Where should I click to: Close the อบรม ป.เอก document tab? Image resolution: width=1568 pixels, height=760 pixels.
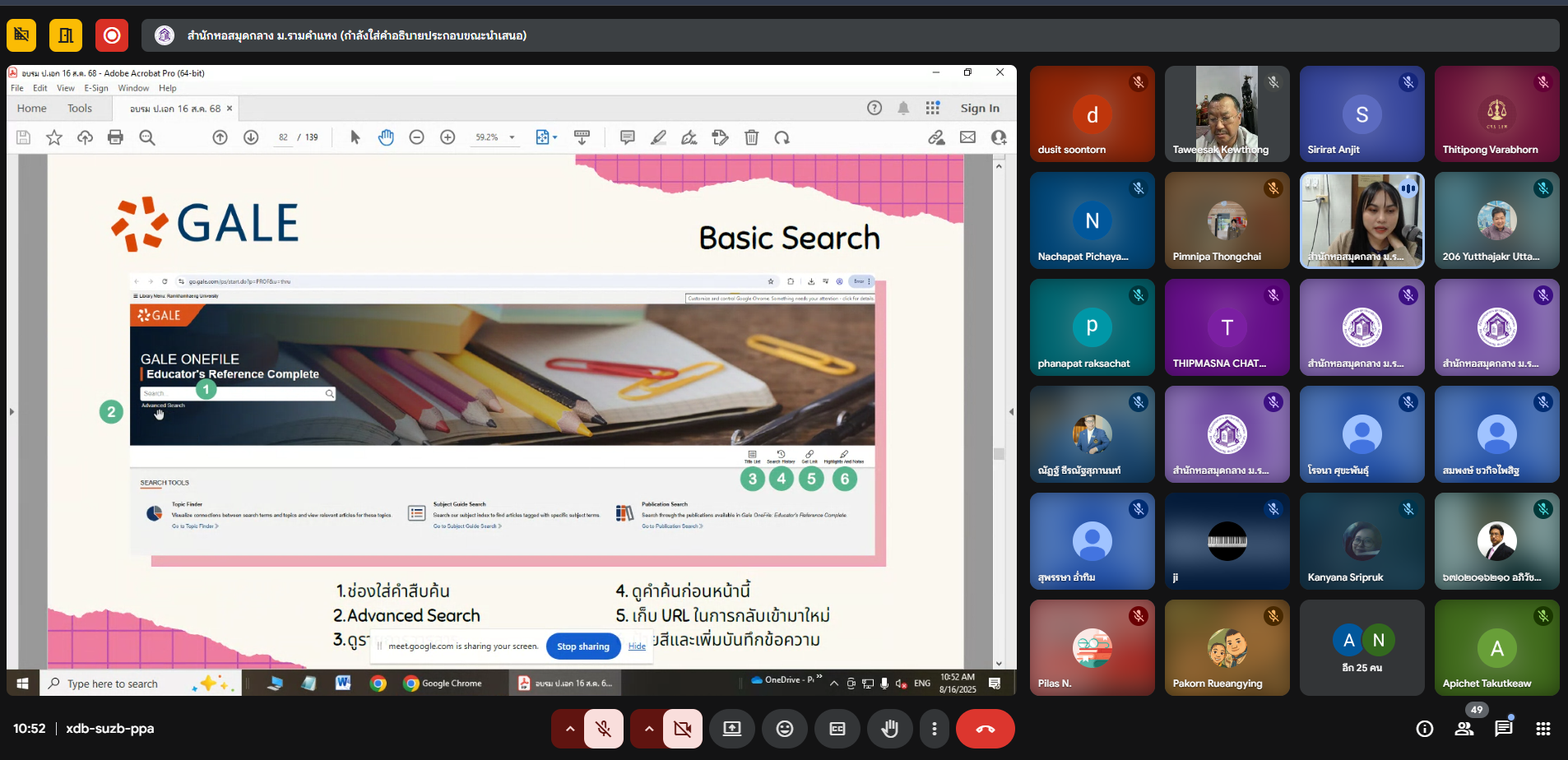[230, 109]
